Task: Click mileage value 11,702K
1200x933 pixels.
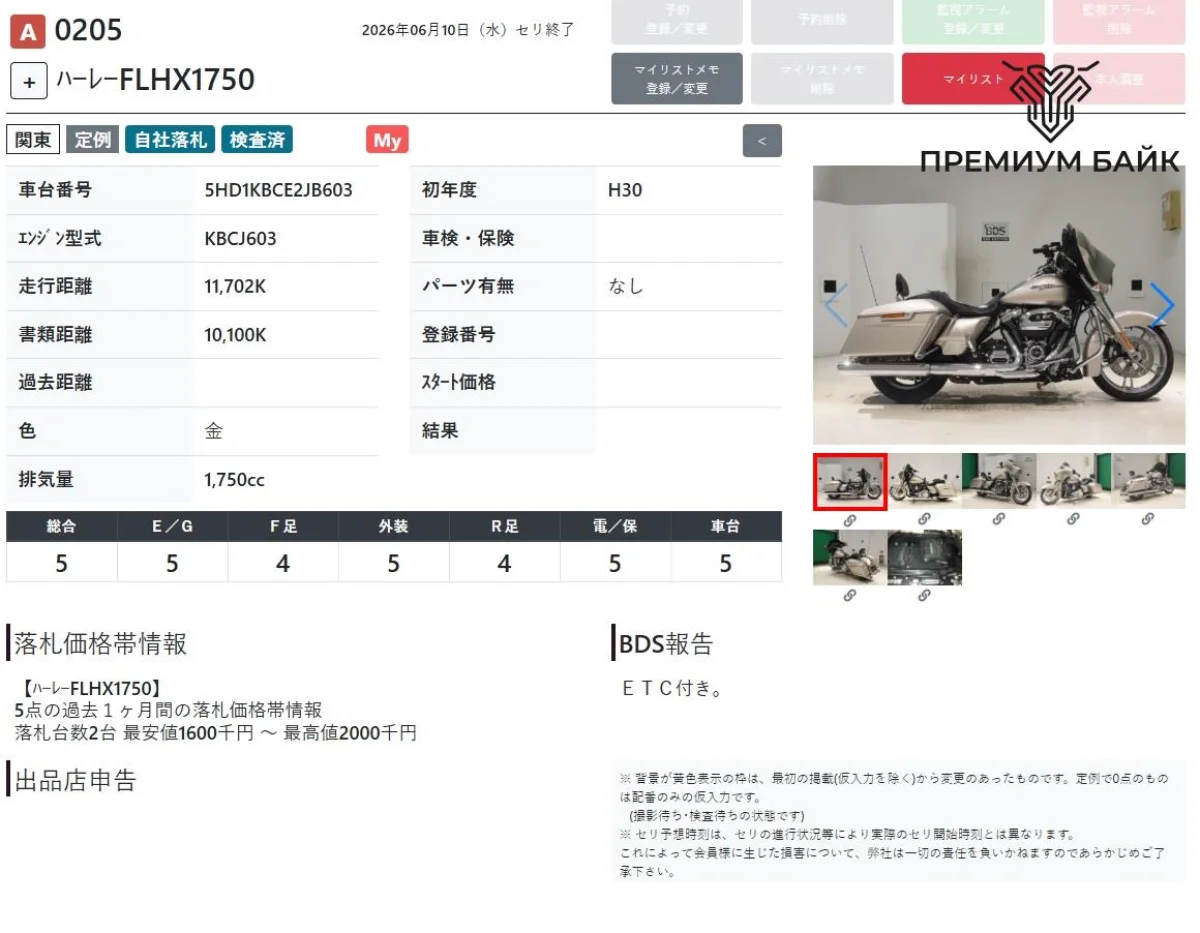Action: tap(235, 287)
